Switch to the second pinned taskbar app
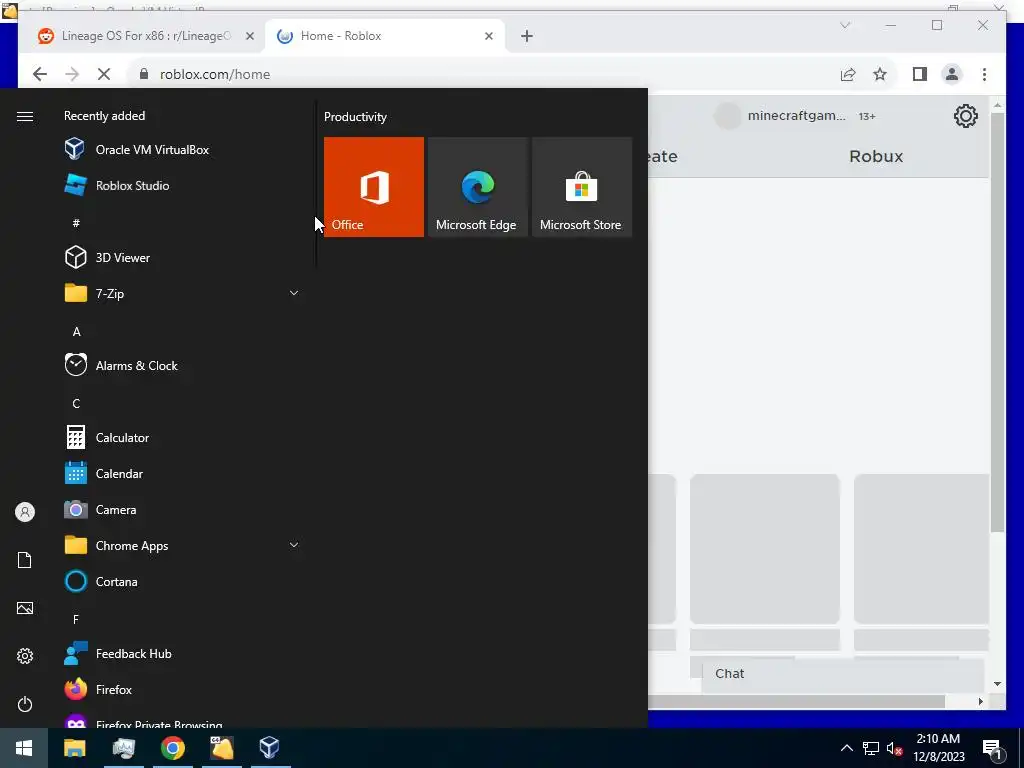The height and width of the screenshot is (768, 1024). click(x=123, y=748)
